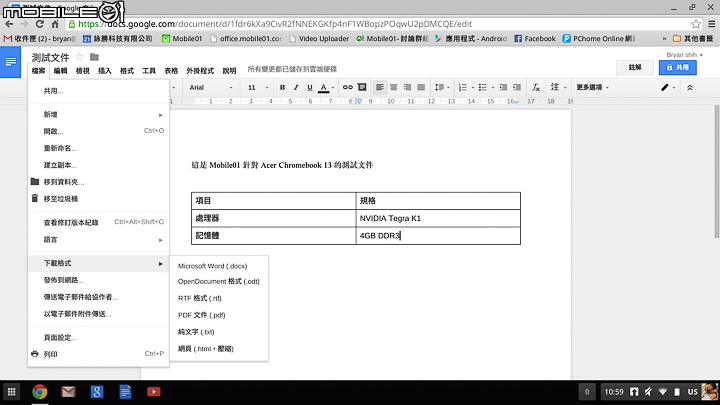Open the Docs home icon
720x405 pixels.
pos(10,62)
